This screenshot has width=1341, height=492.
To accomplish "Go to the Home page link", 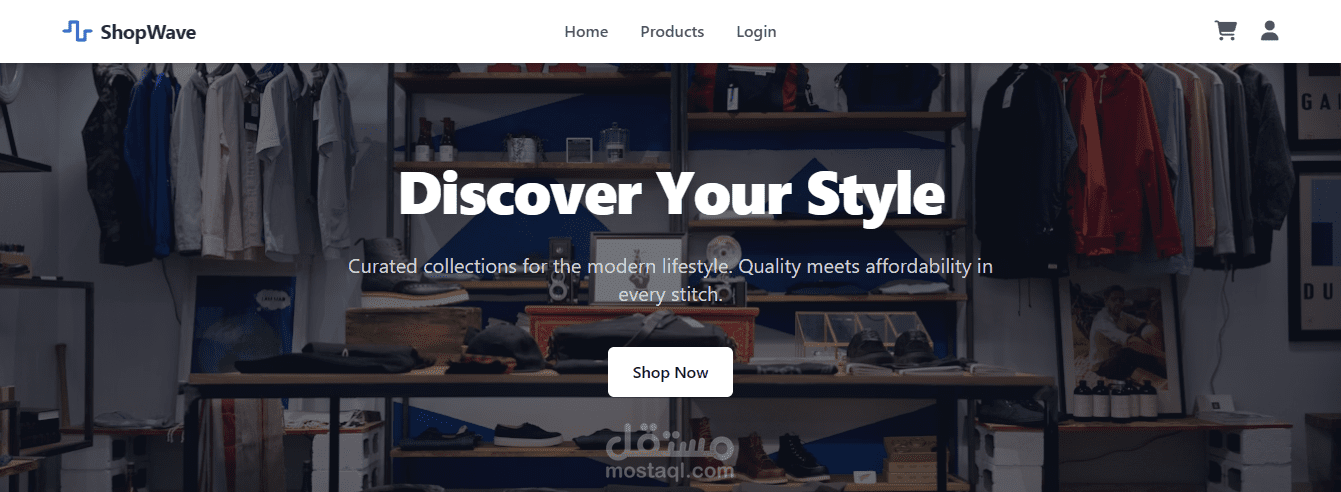I will (x=586, y=32).
